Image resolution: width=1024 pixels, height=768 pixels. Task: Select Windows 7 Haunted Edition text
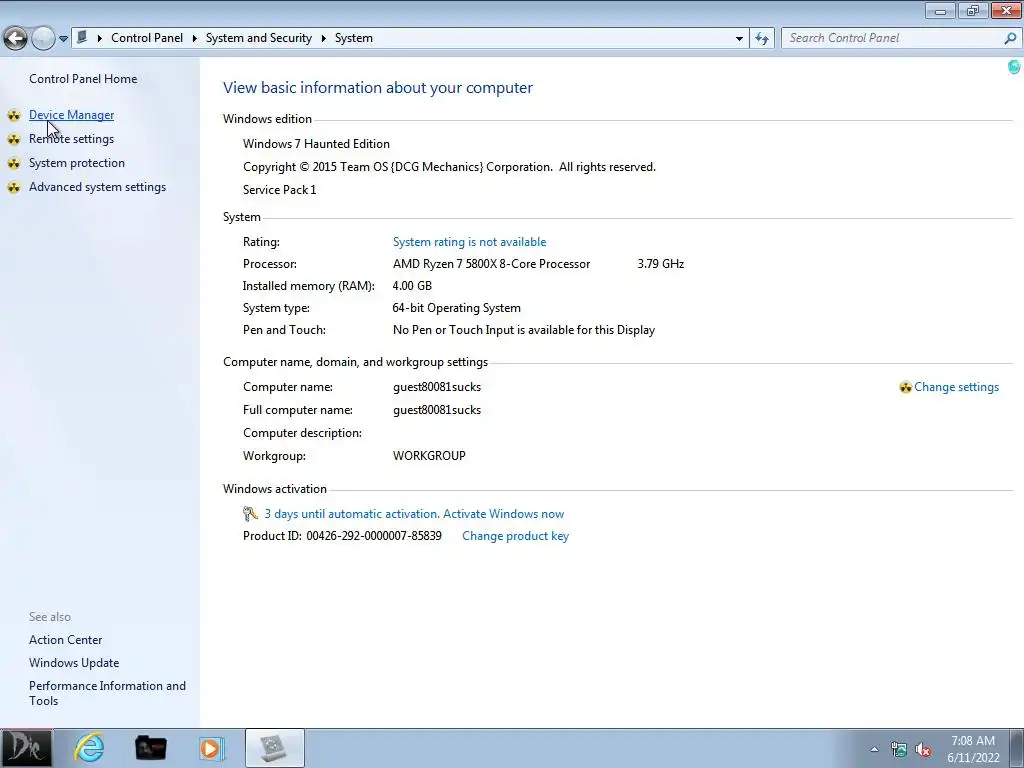coord(316,144)
